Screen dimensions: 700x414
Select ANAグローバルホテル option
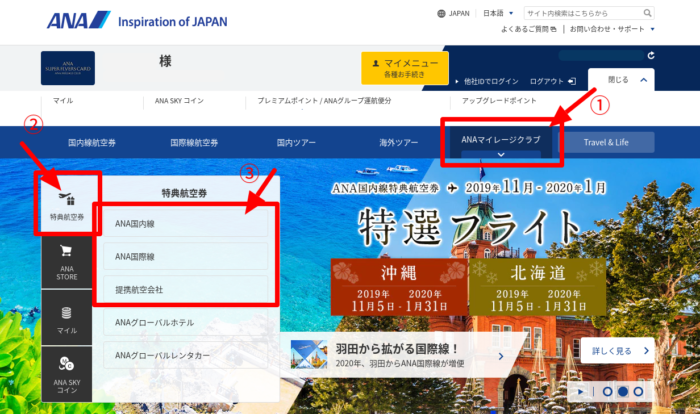coord(185,322)
